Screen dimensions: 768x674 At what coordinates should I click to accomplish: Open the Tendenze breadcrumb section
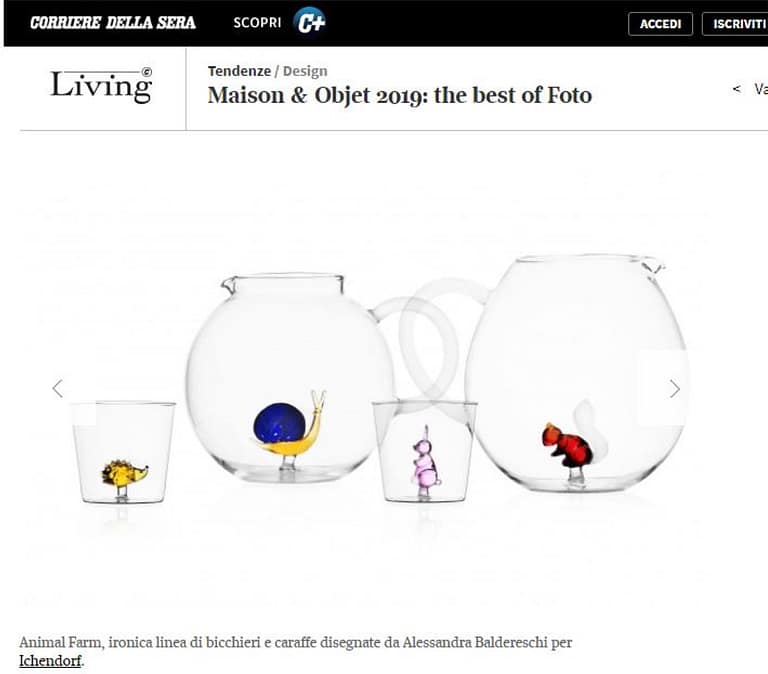coord(239,71)
